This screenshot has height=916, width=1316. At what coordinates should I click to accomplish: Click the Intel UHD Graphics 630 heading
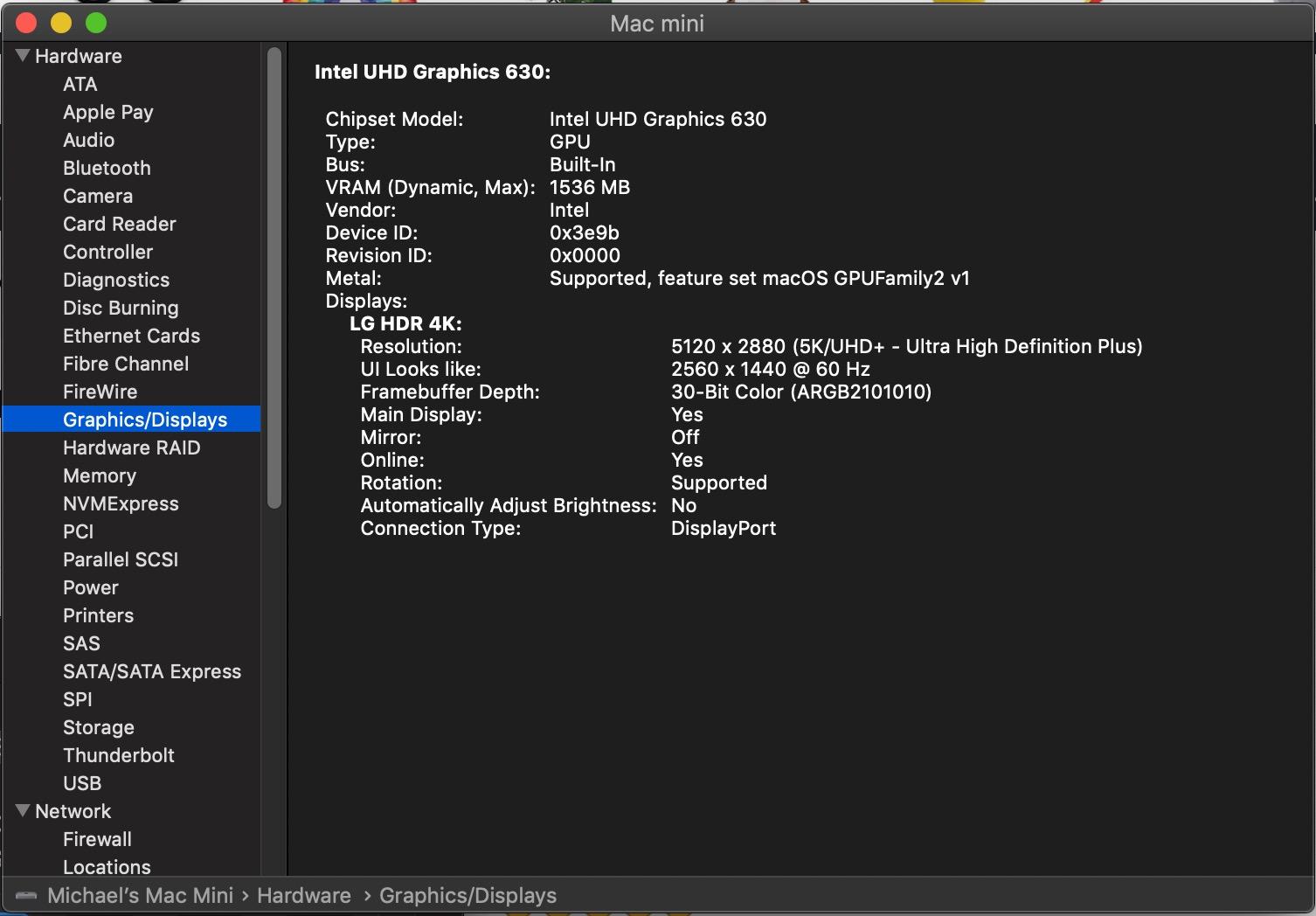(433, 72)
